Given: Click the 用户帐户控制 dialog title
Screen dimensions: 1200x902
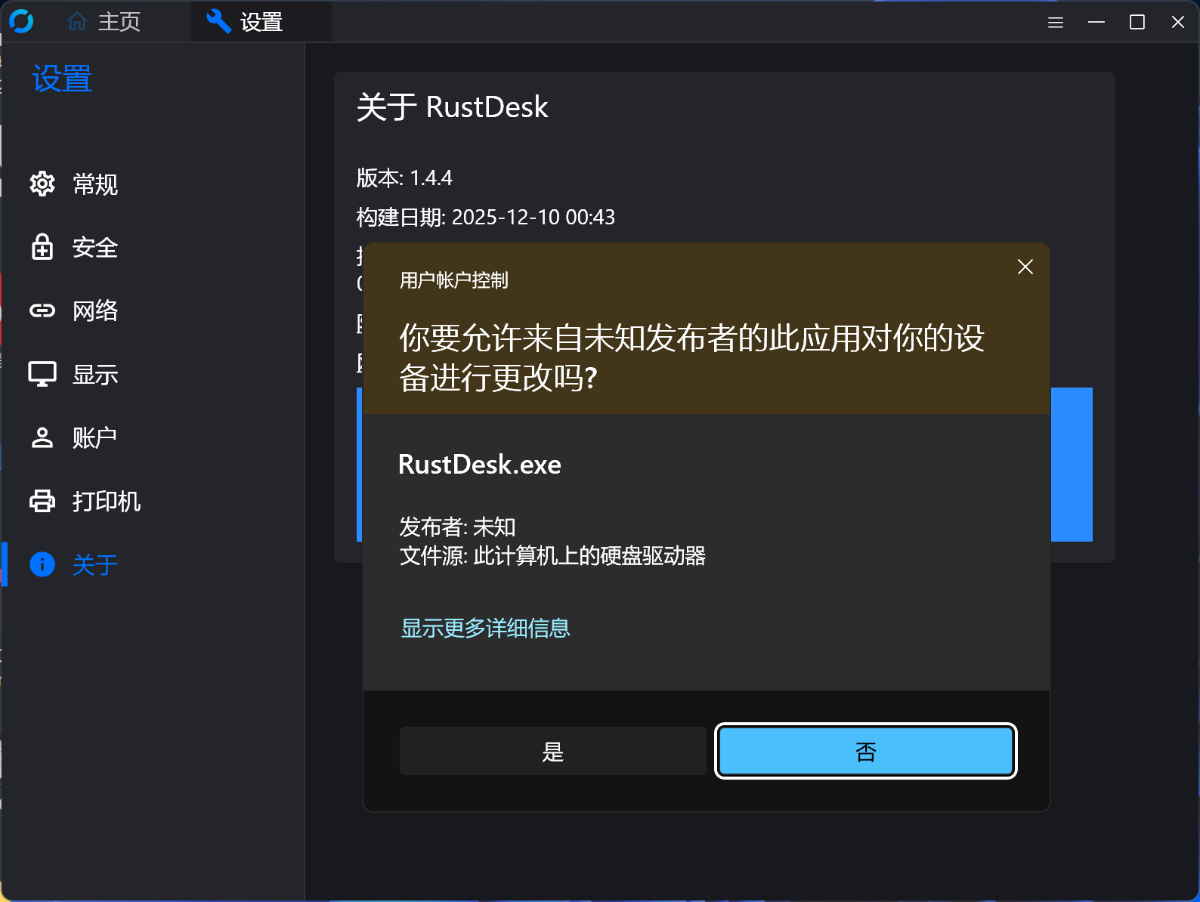Looking at the screenshot, I should (x=454, y=280).
